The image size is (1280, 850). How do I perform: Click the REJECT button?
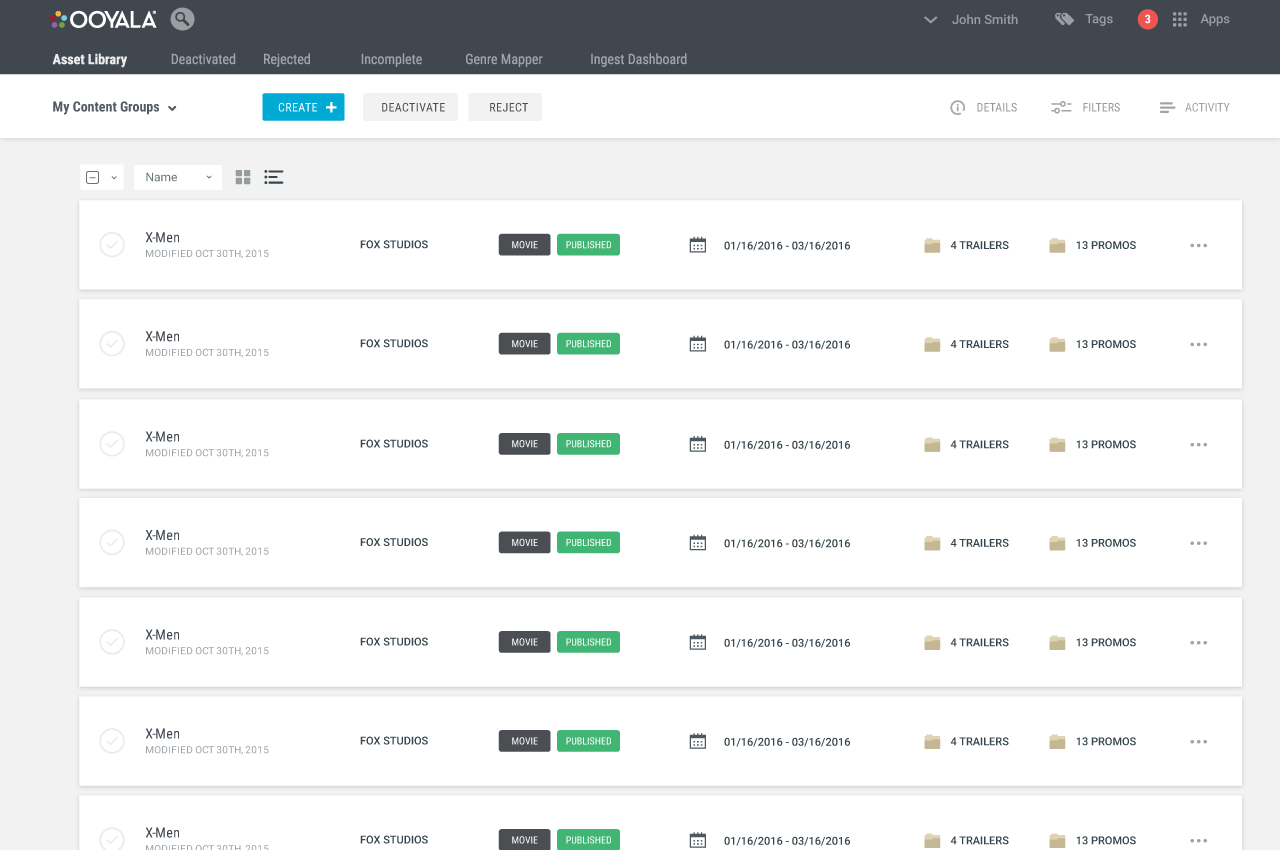tap(505, 107)
